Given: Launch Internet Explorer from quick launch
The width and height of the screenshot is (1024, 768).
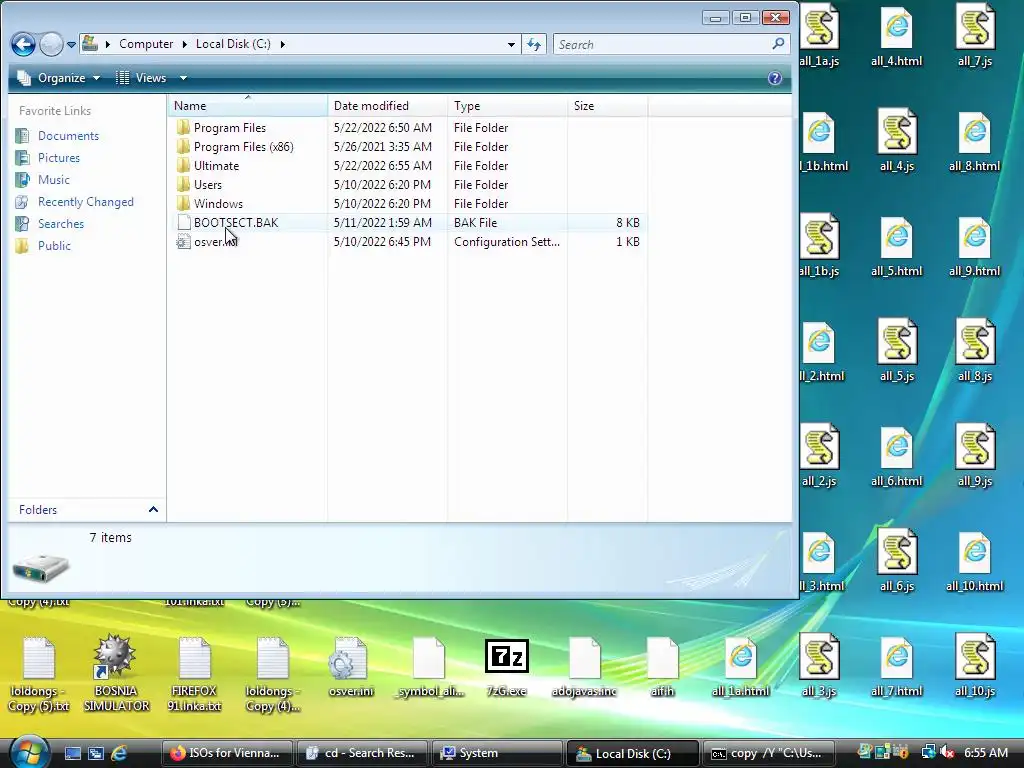Looking at the screenshot, I should [120, 753].
